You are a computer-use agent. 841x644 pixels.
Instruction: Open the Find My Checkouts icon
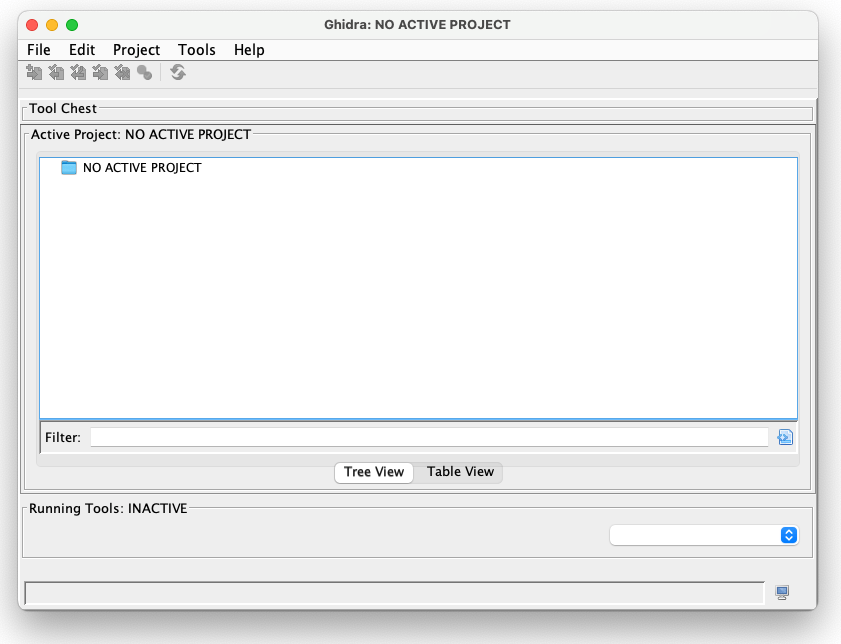click(144, 72)
